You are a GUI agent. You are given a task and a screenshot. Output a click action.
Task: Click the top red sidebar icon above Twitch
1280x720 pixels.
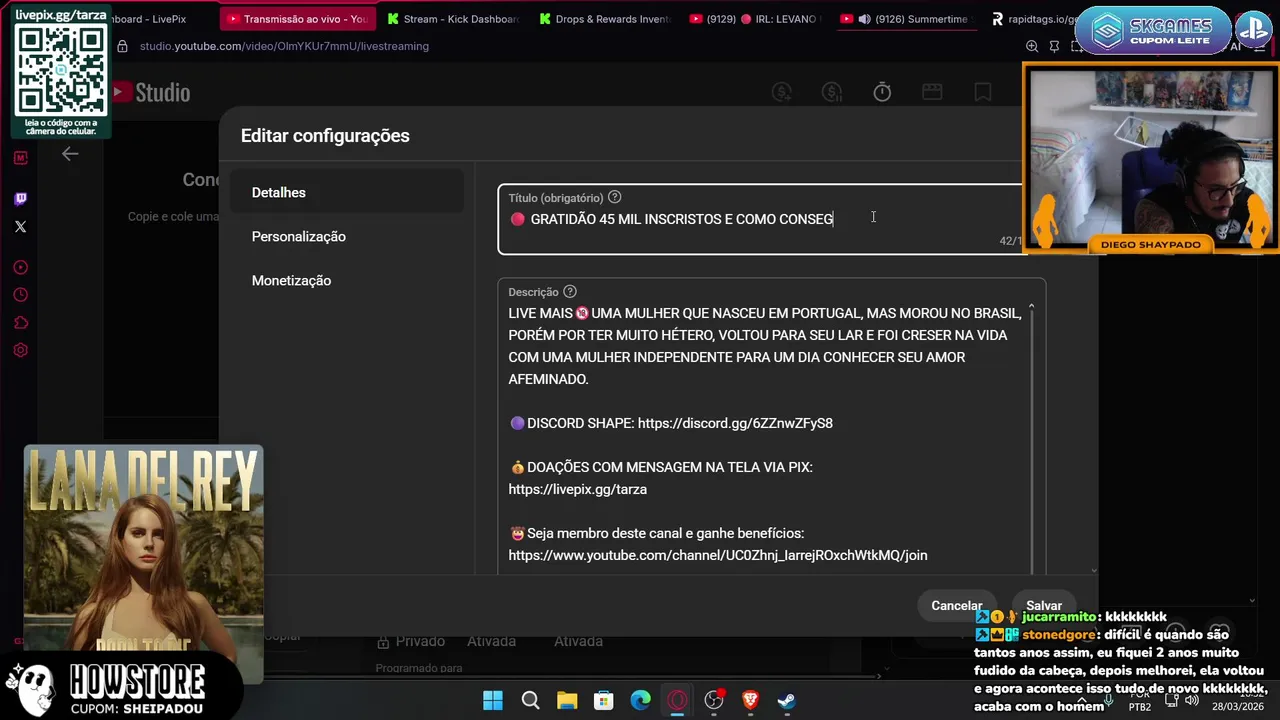(x=21, y=158)
